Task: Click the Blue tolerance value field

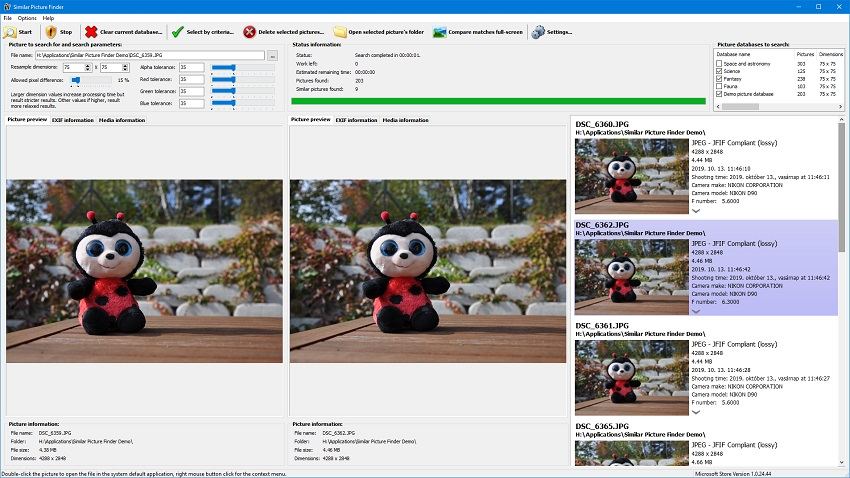Action: click(191, 103)
